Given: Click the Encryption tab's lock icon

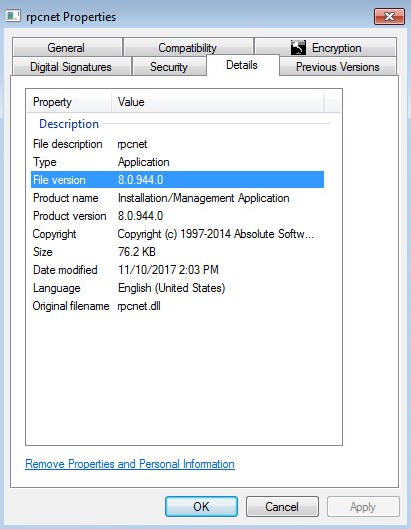Looking at the screenshot, I should (x=298, y=48).
